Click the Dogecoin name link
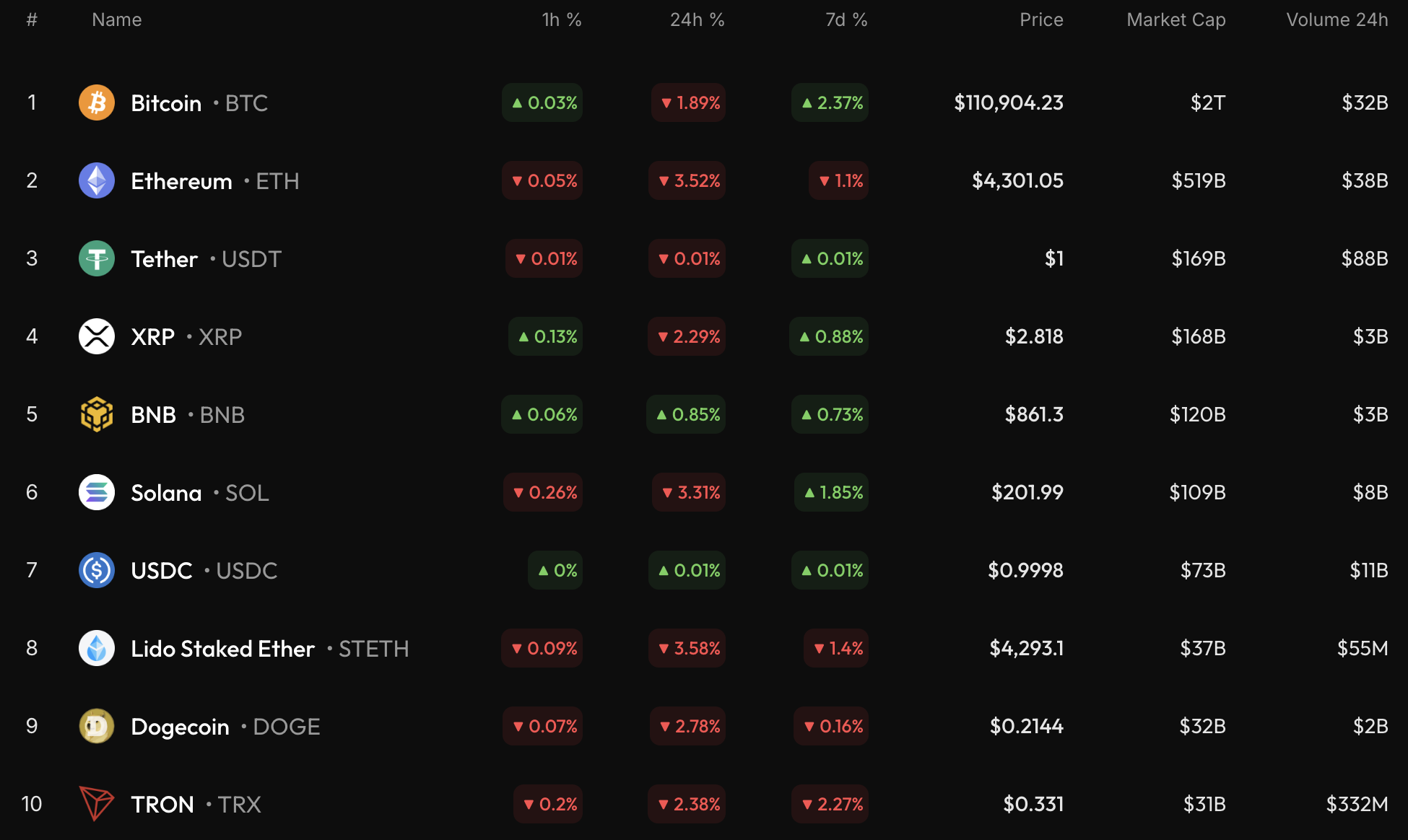Image resolution: width=1408 pixels, height=840 pixels. 180,727
